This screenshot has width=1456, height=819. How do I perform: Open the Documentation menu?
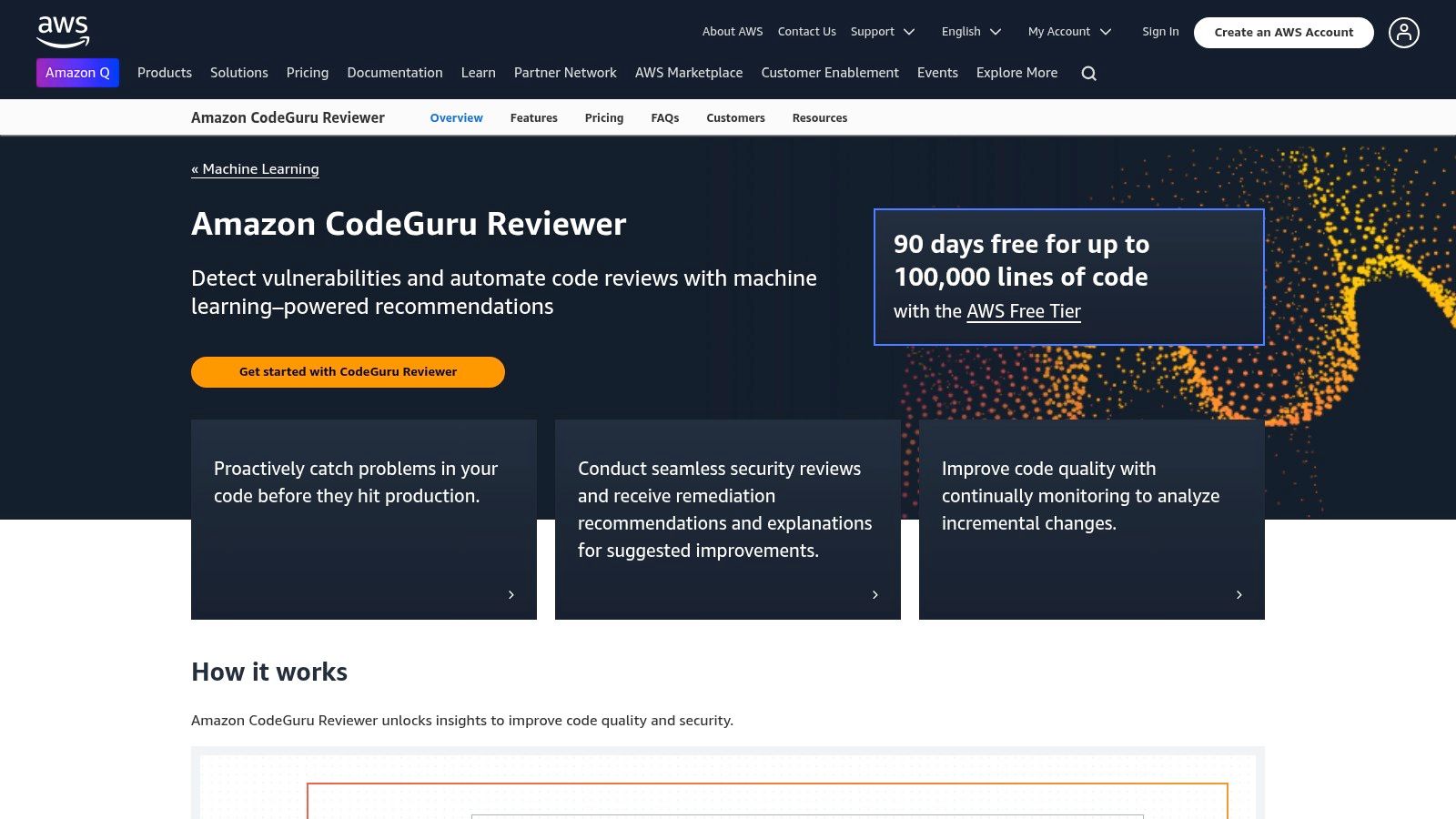click(395, 73)
